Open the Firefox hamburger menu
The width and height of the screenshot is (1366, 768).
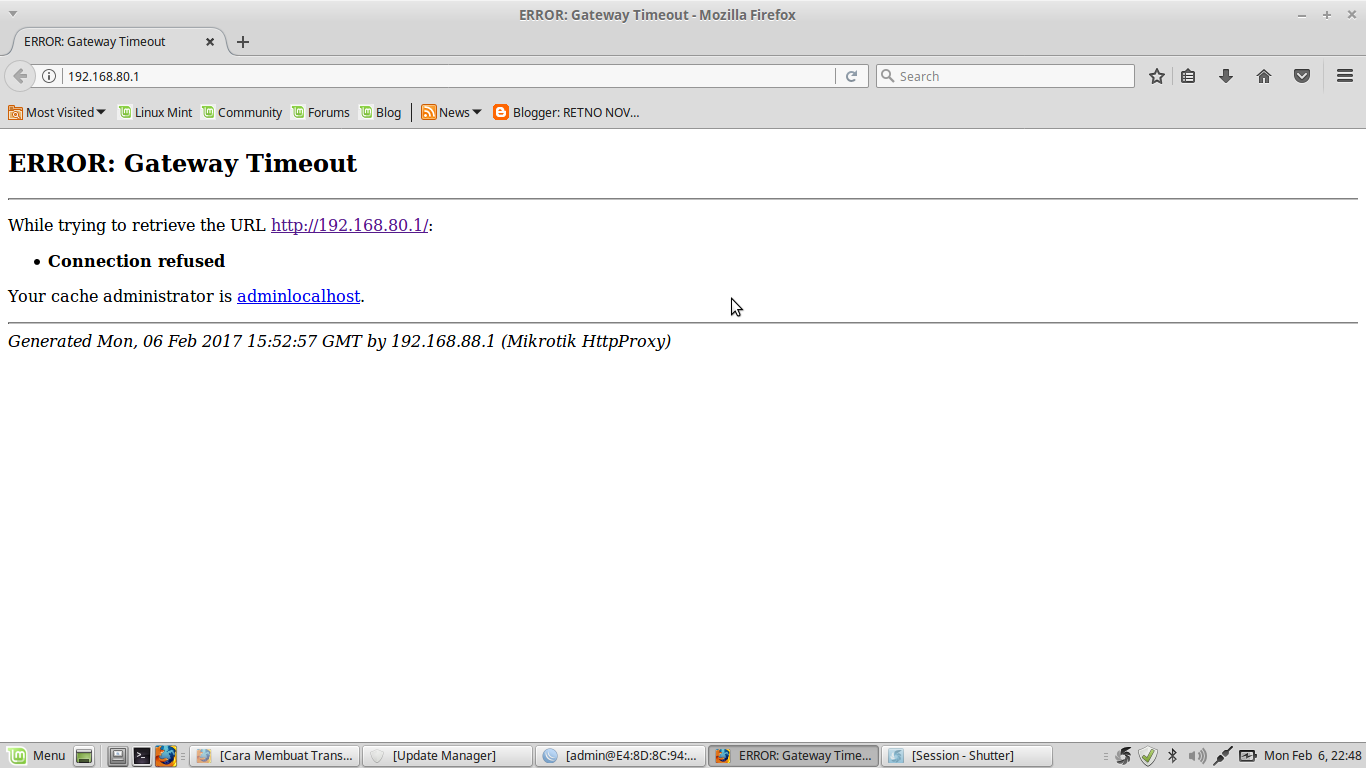click(1345, 76)
